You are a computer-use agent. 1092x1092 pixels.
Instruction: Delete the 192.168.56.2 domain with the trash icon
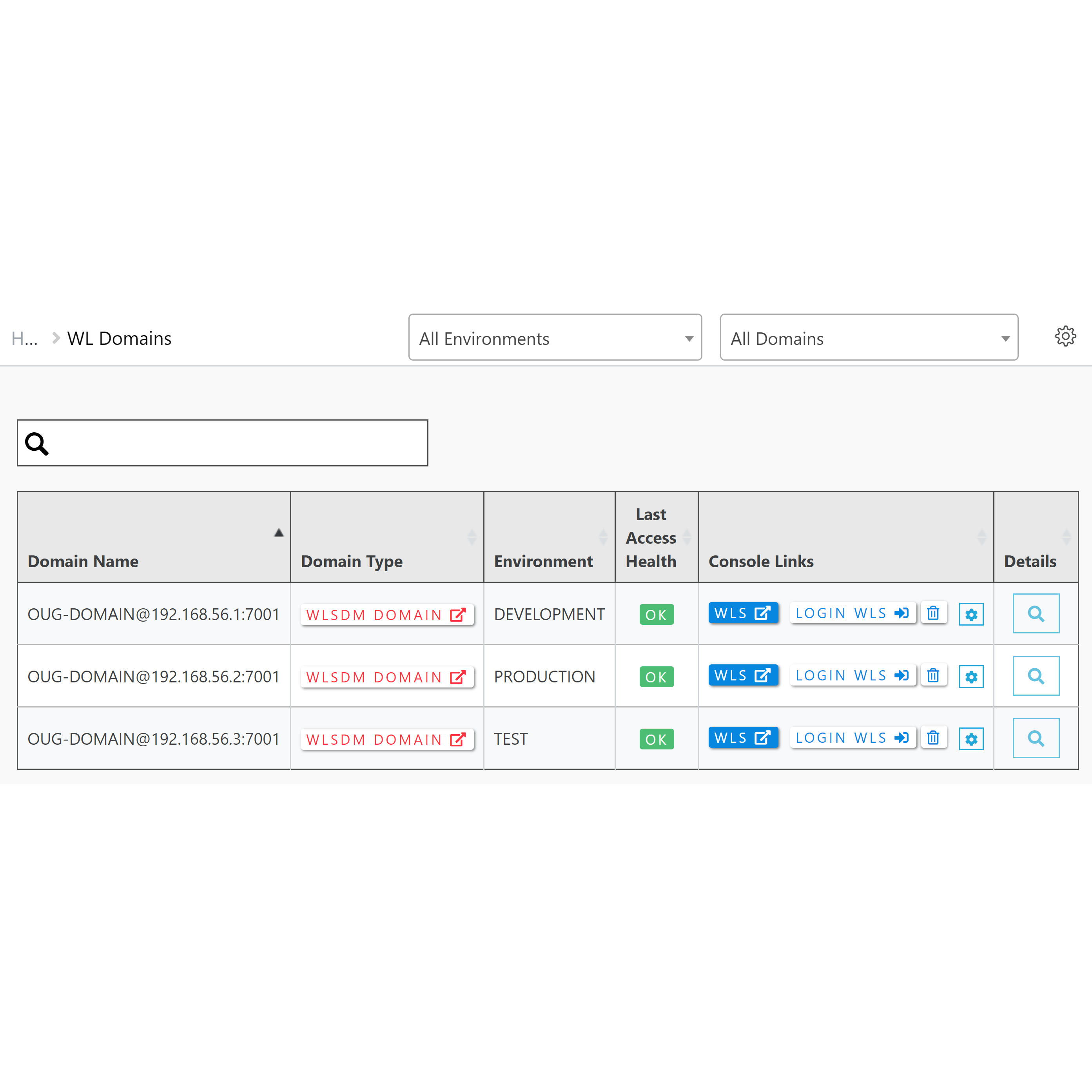pyautogui.click(x=933, y=675)
